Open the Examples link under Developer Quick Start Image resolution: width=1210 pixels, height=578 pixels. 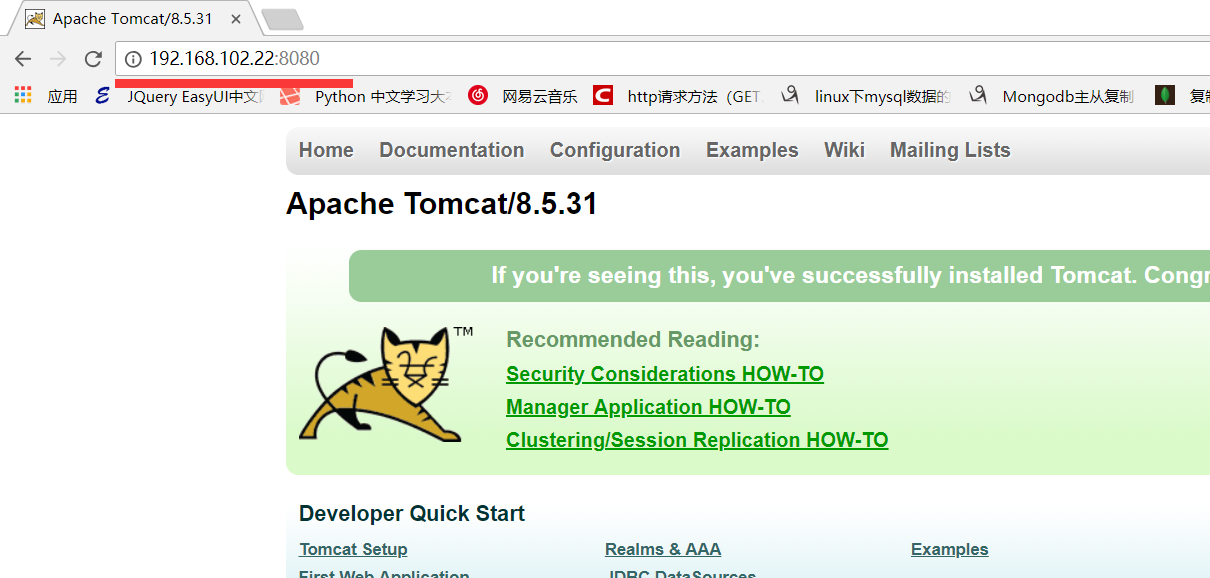click(949, 549)
